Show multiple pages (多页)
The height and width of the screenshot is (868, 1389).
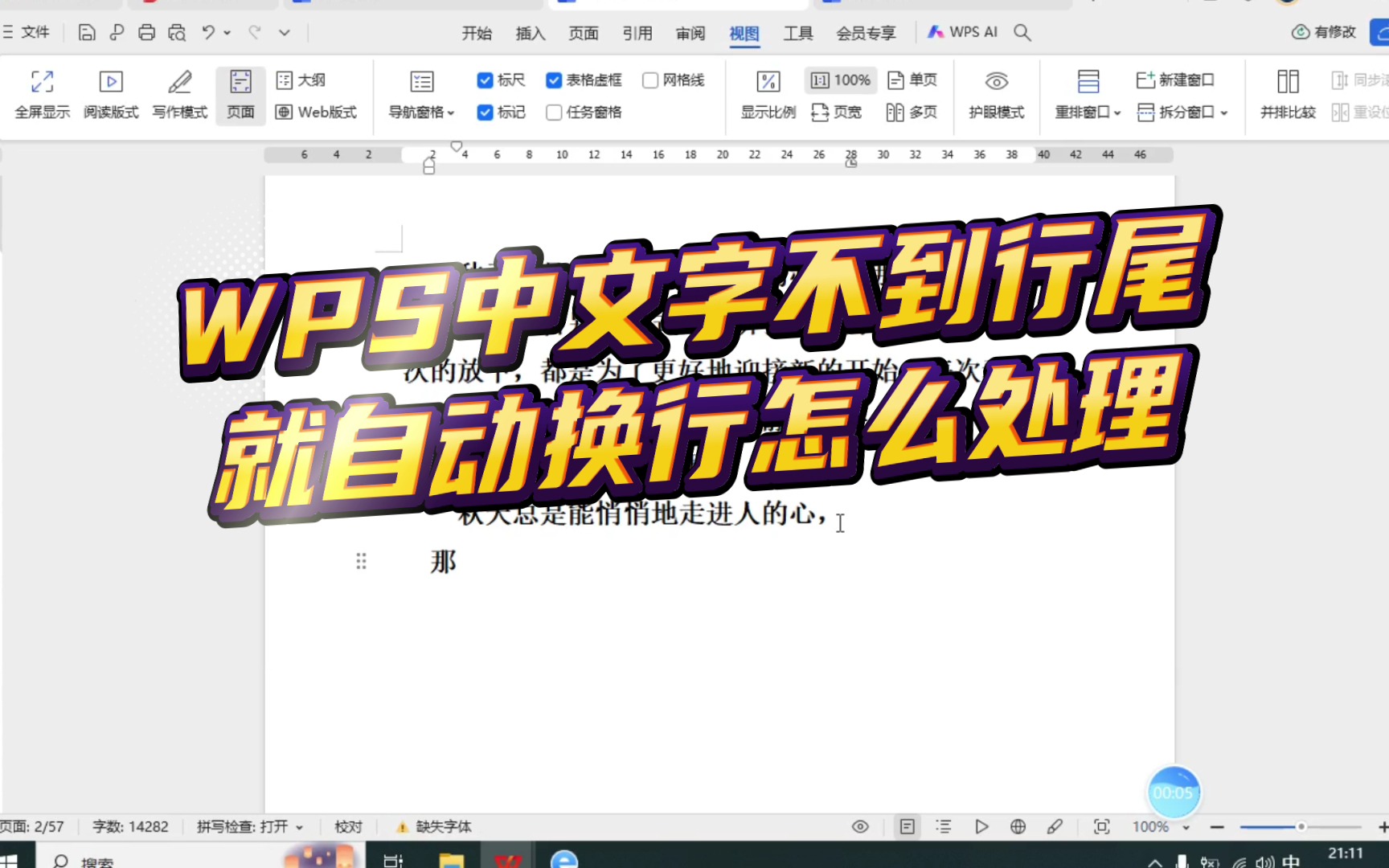tap(912, 112)
